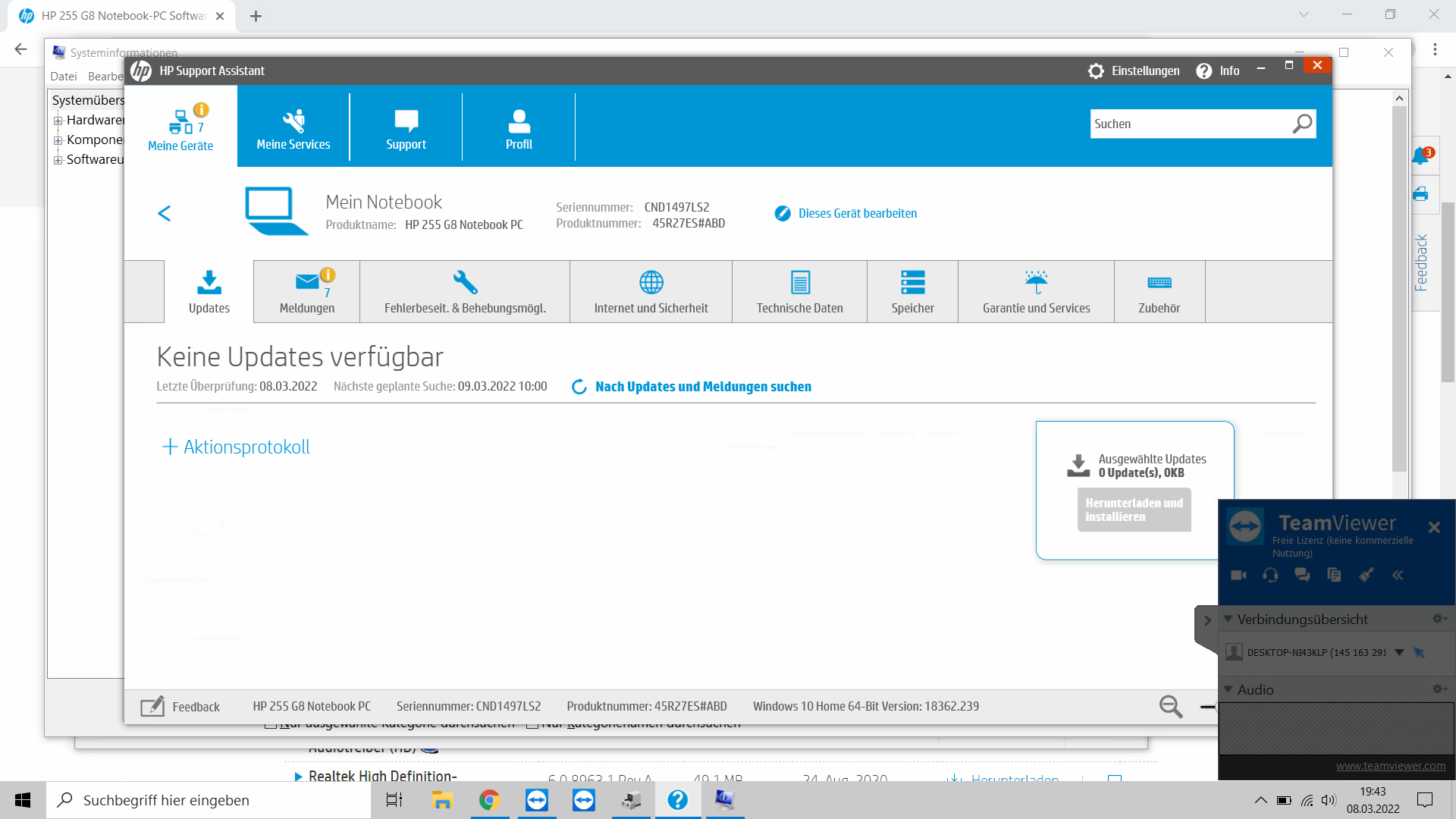Click the zoom out magnifier icon
This screenshot has width=1456, height=819.
click(x=1170, y=707)
